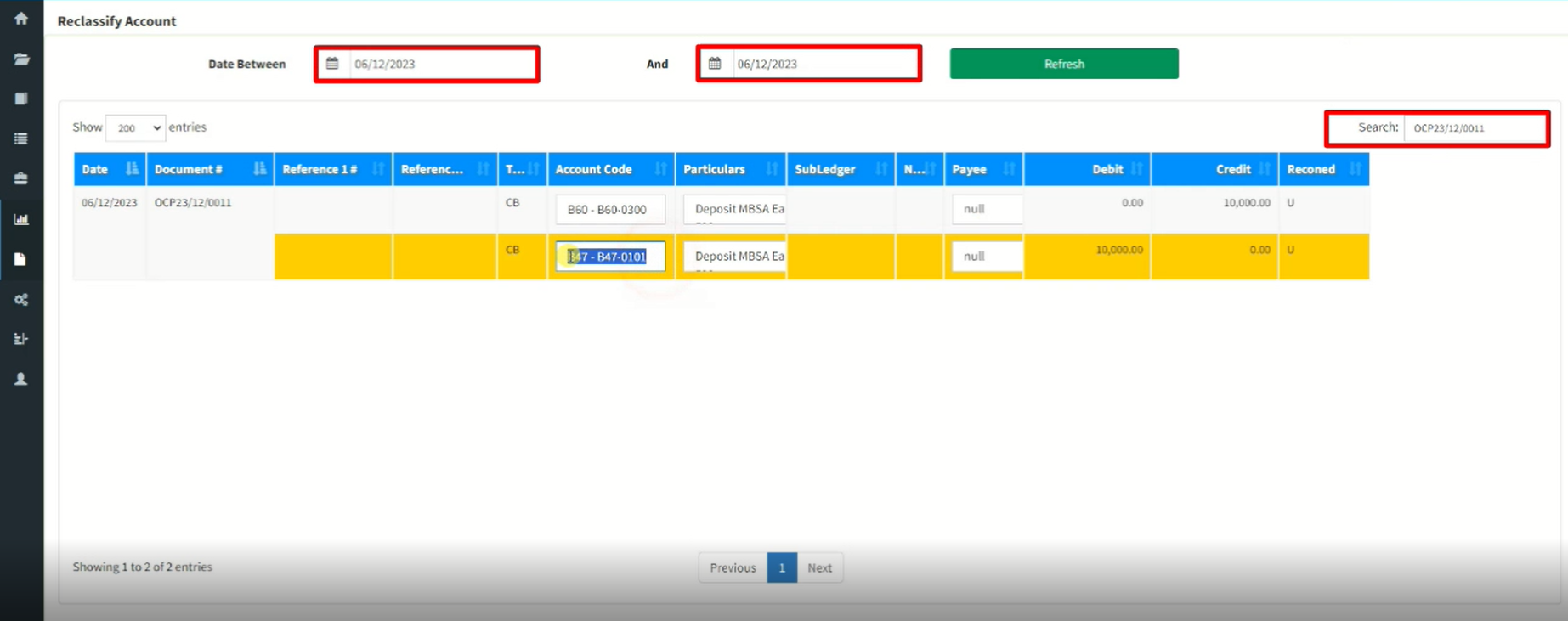Screen dimensions: 1568x621
Task: Open calendar icon of the start date field
Action: 332,64
